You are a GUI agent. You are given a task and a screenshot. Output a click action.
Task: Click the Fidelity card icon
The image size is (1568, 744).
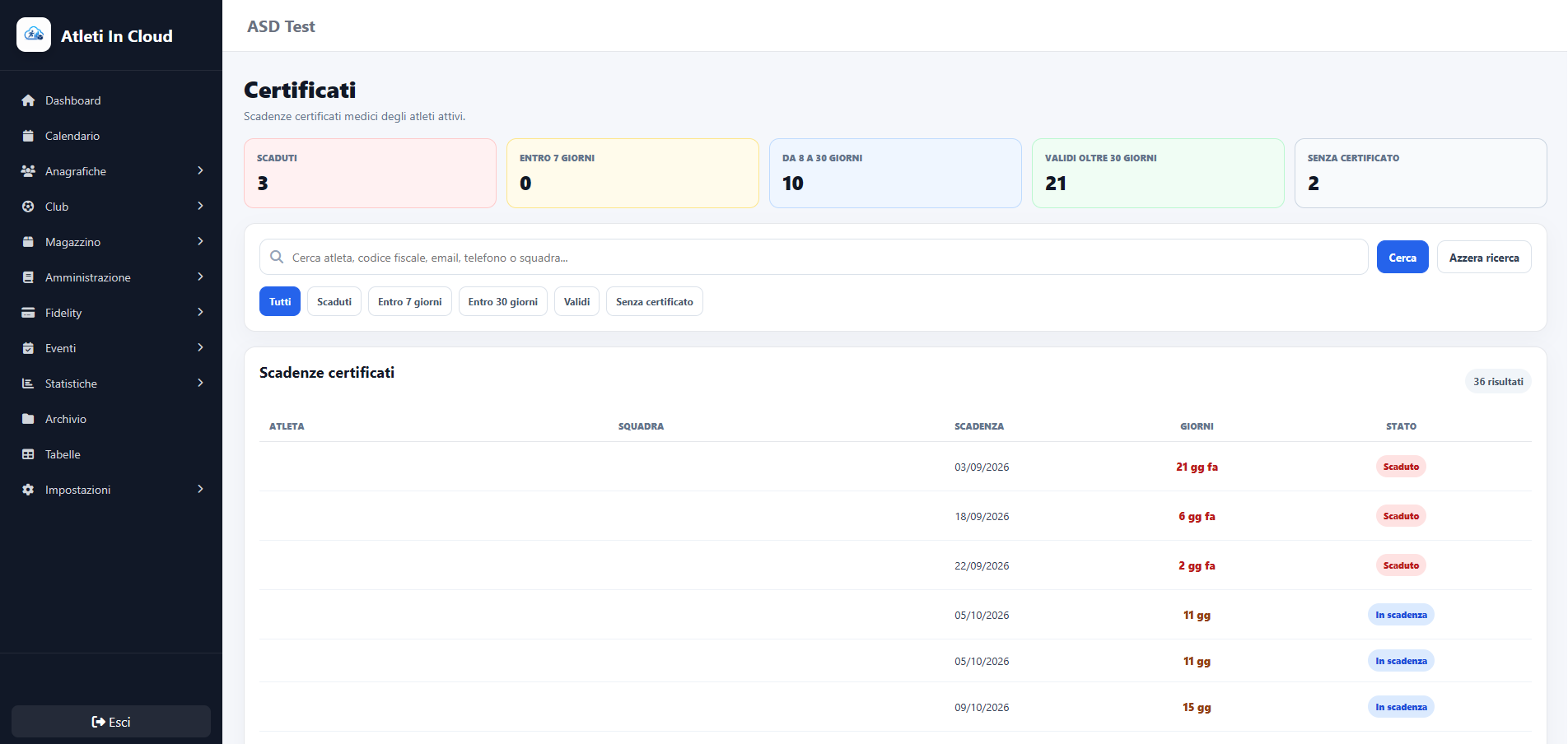click(28, 313)
